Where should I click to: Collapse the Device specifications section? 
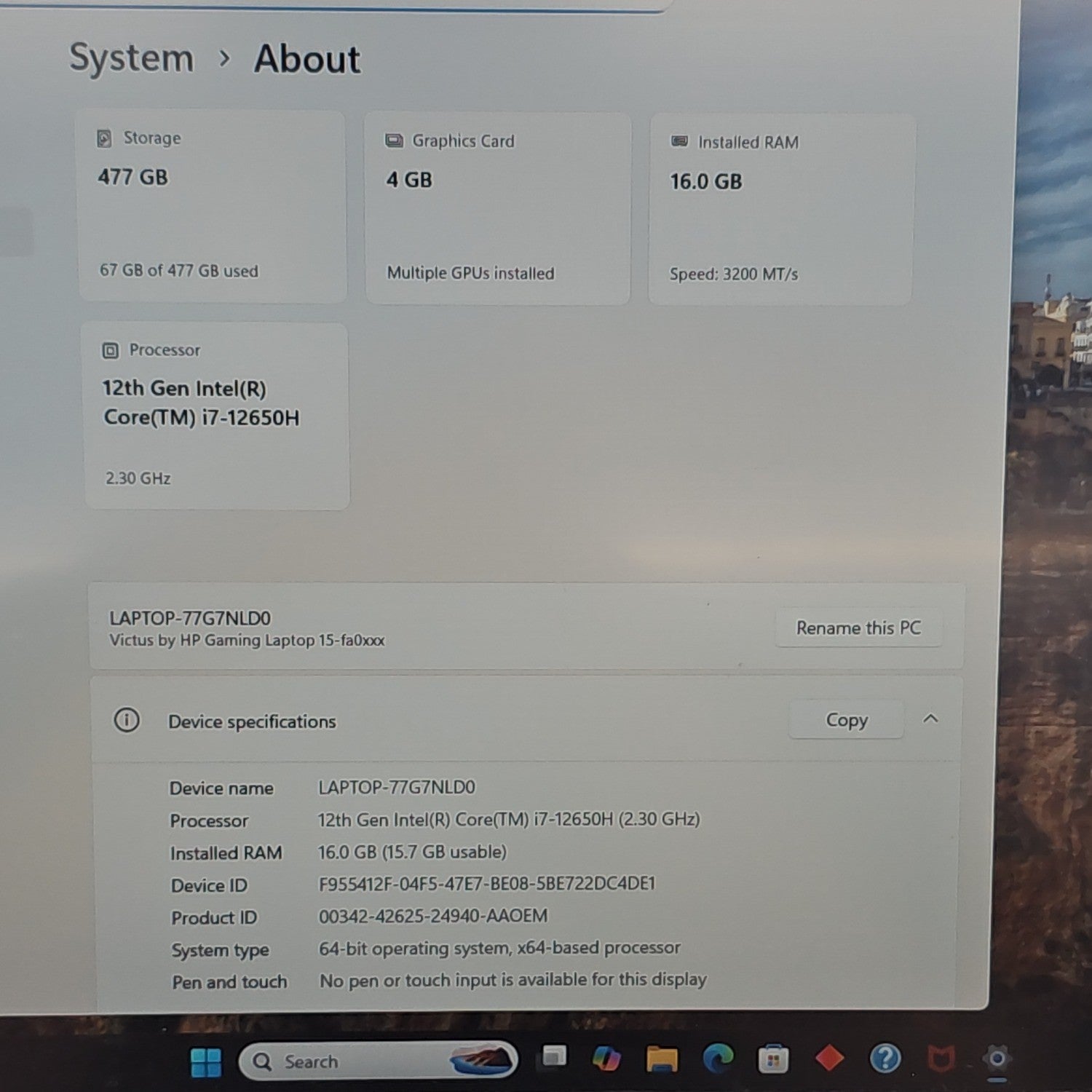click(x=930, y=719)
